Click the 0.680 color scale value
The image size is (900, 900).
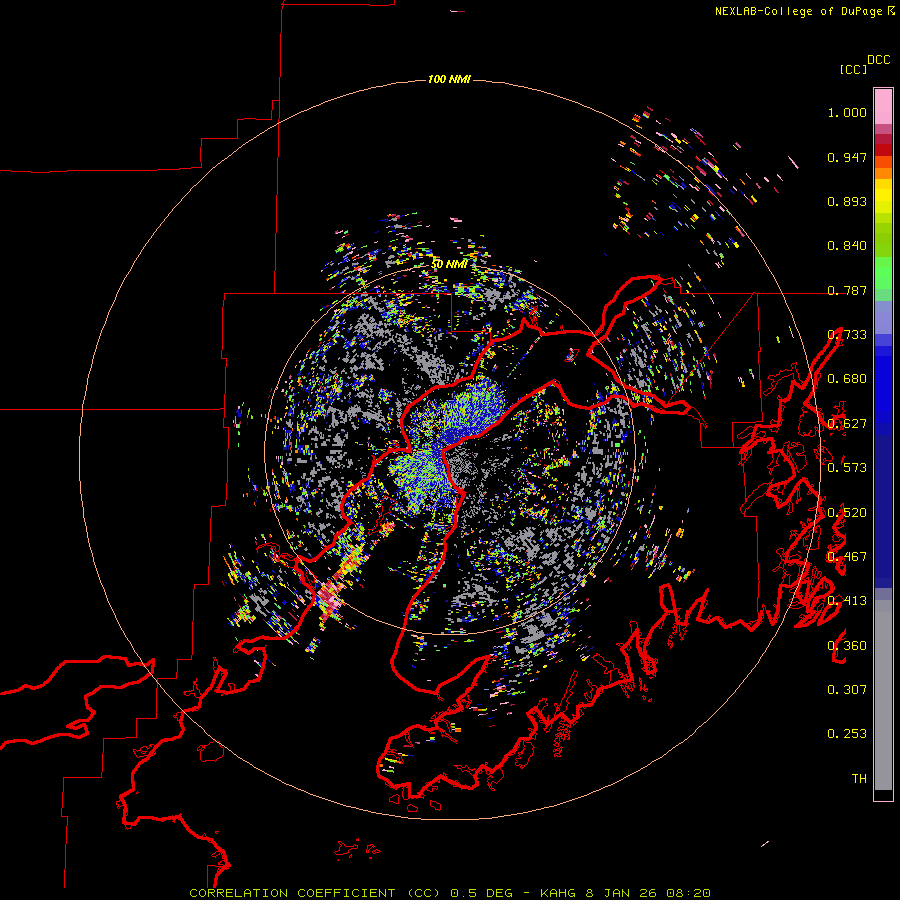point(847,379)
